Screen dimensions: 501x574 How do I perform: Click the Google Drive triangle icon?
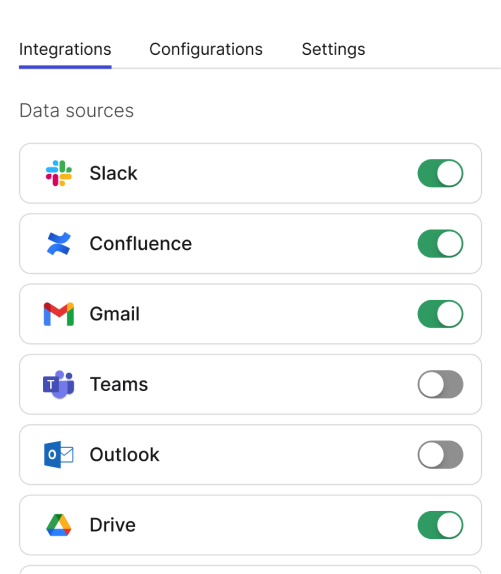point(59,525)
